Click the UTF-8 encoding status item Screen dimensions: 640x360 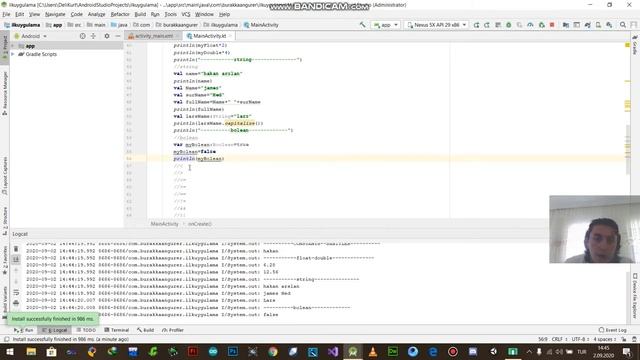(580, 339)
